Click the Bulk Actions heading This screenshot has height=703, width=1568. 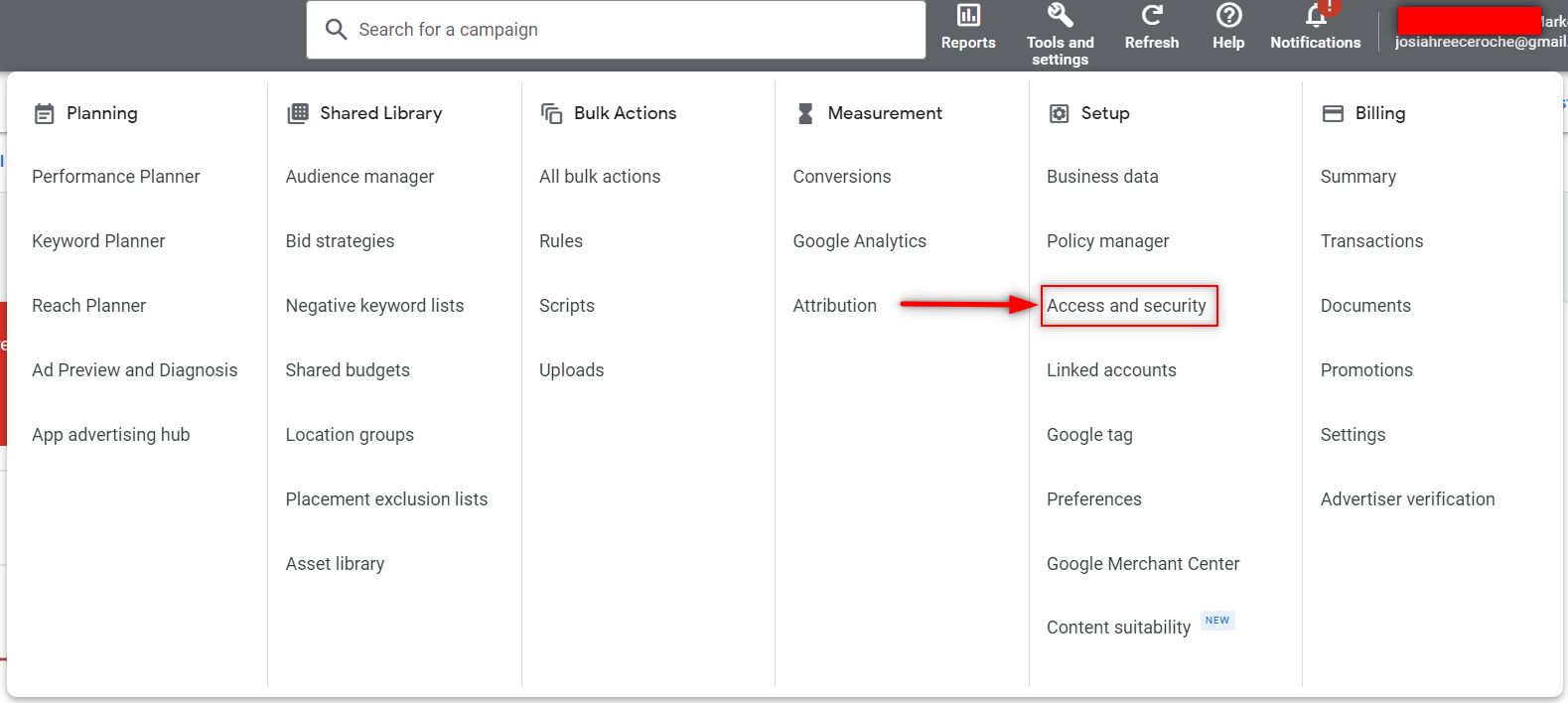(x=626, y=113)
